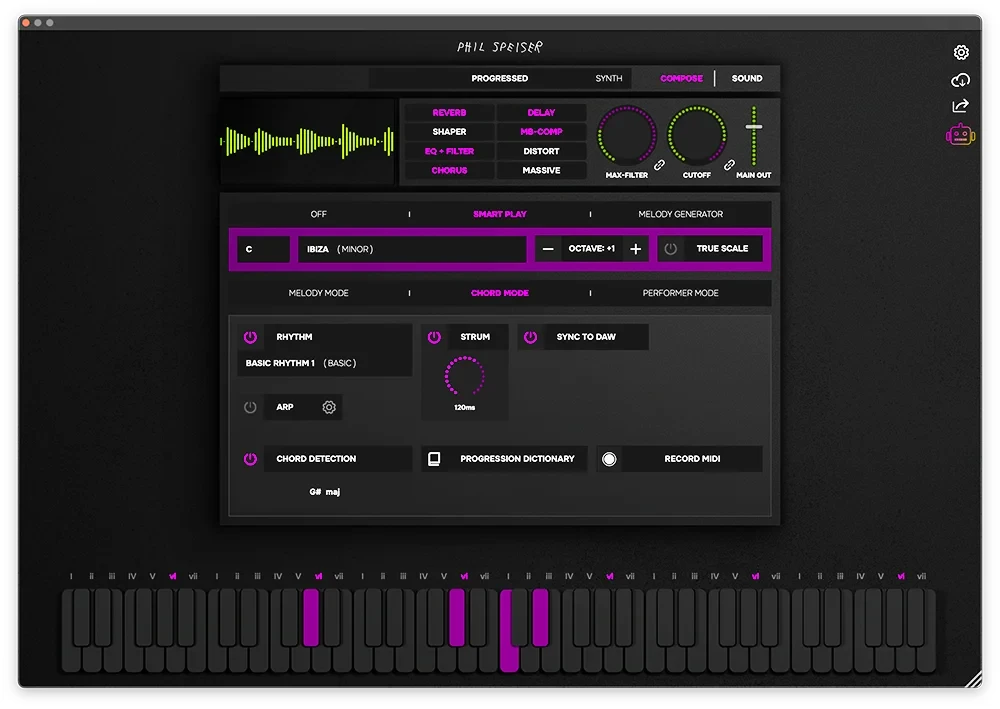This screenshot has height=709, width=1000.
Task: Switch to Chord Mode
Action: [x=499, y=293]
